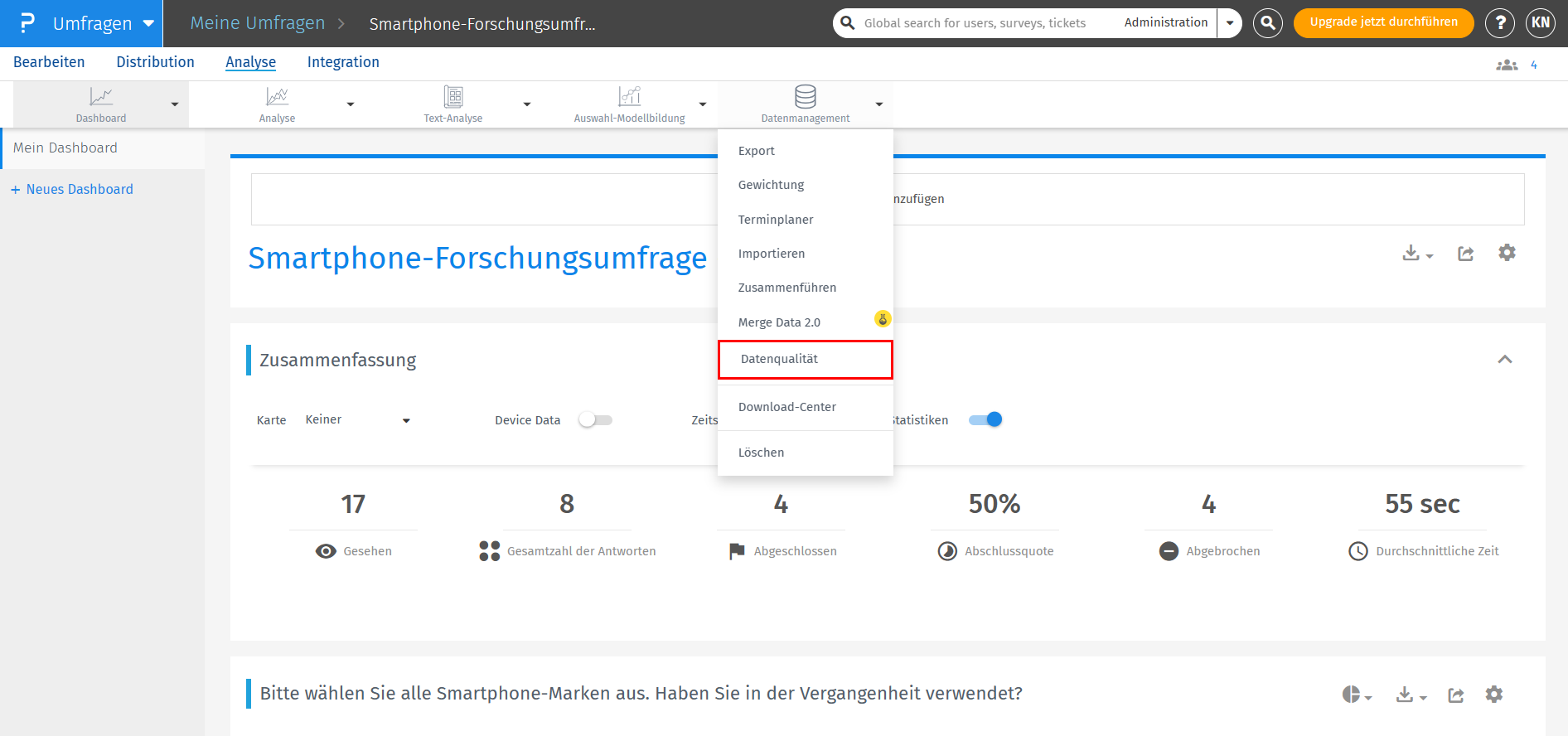Collapse the Datenmanagement dropdown arrow

click(x=878, y=104)
